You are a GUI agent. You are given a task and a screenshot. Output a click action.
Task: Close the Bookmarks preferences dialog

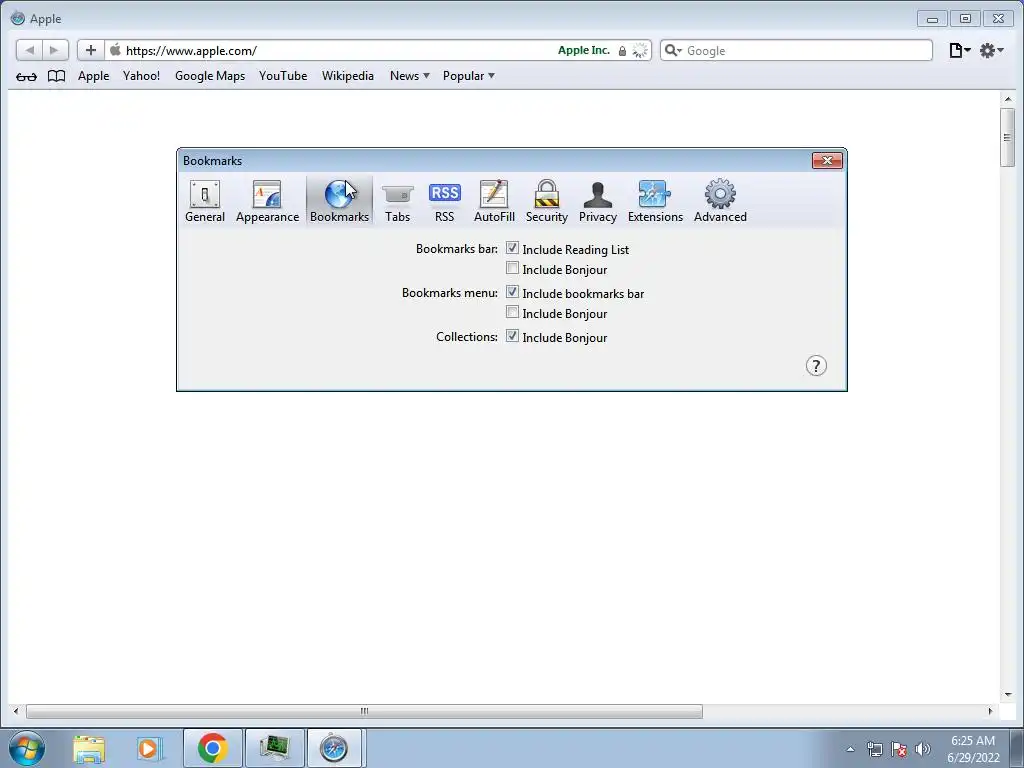(x=827, y=161)
